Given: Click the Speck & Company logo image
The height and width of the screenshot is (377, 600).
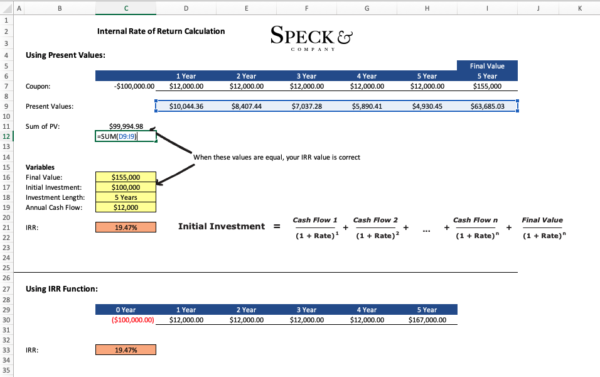Looking at the screenshot, I should coord(312,38).
